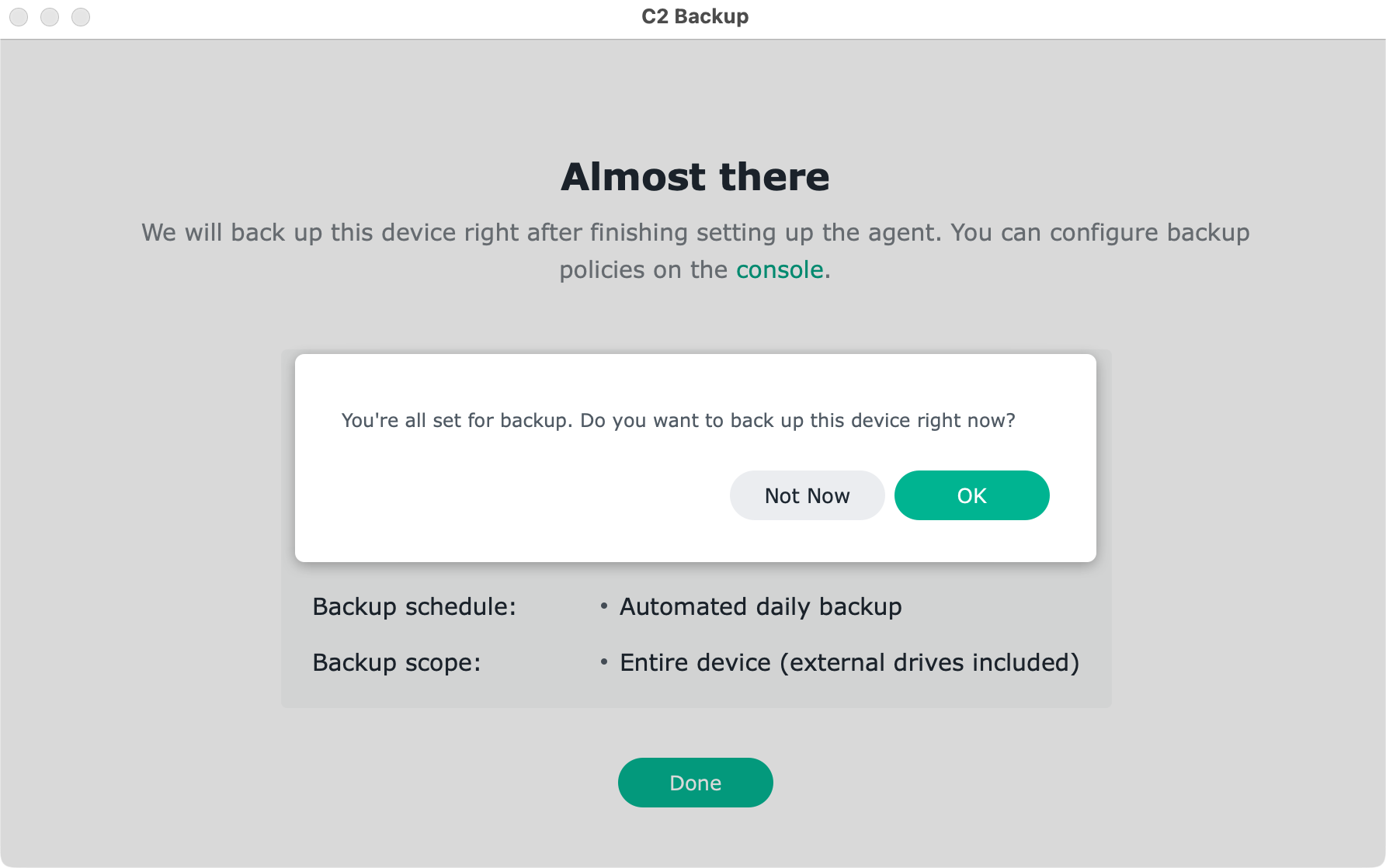This screenshot has width=1386, height=868.
Task: Select the Automated daily backup entry
Action: (x=760, y=606)
